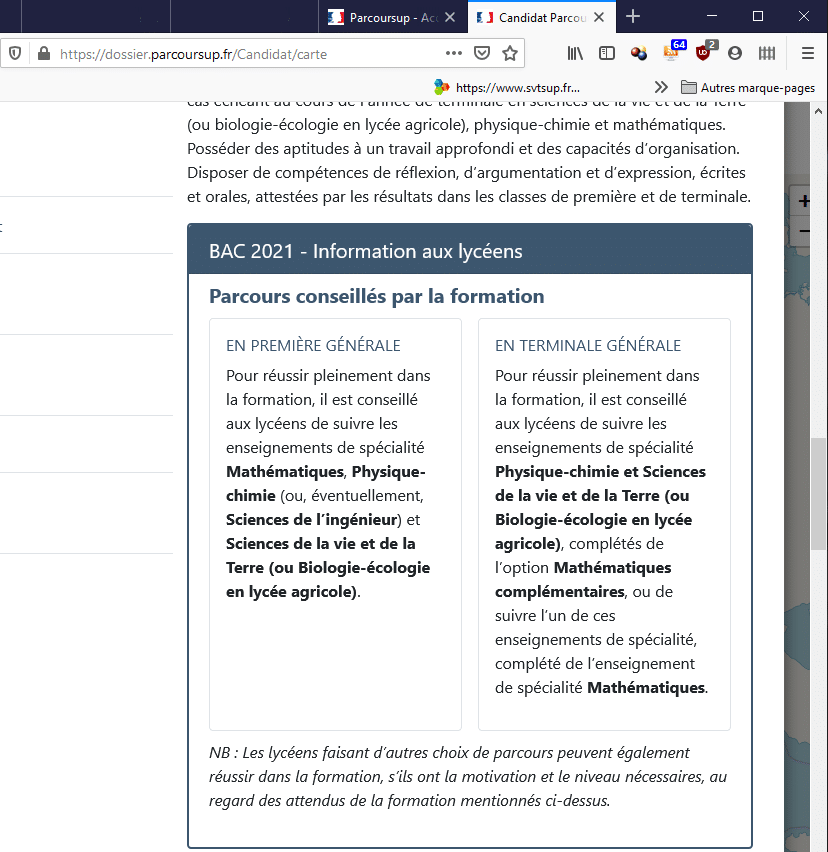Click the colored balls extension icon

pyautogui.click(x=638, y=53)
